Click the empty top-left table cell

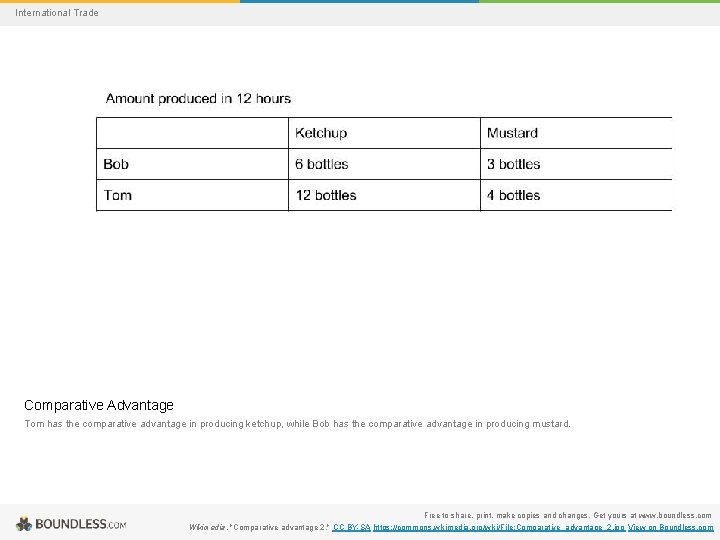[192, 133]
